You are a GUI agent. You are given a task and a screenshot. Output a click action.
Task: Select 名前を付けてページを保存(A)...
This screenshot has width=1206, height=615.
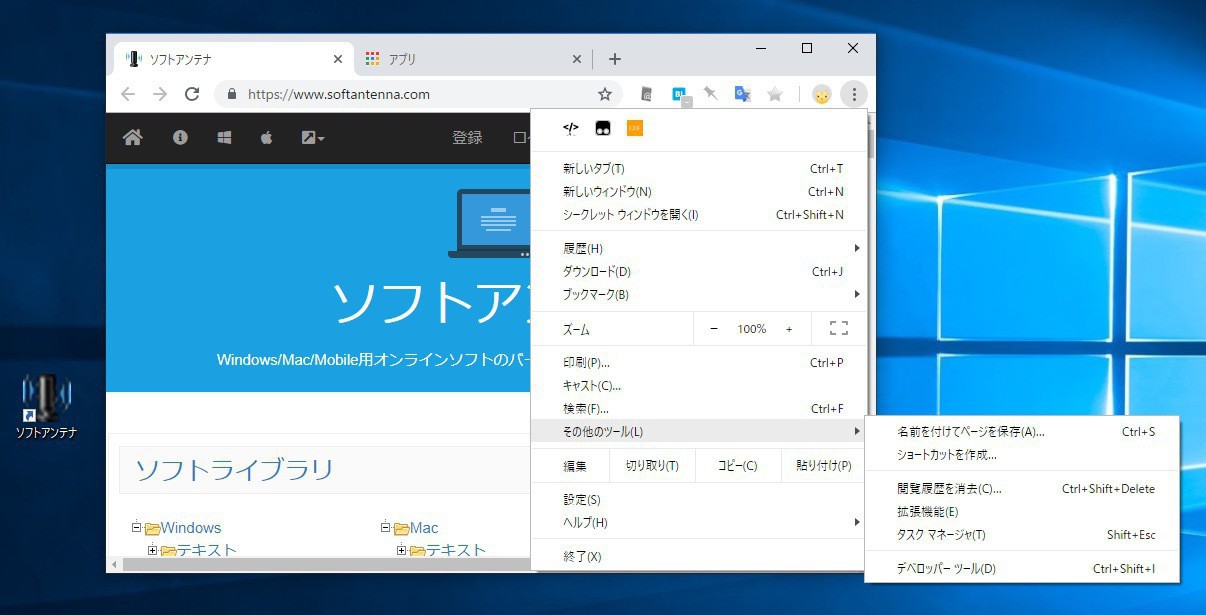(1022, 432)
